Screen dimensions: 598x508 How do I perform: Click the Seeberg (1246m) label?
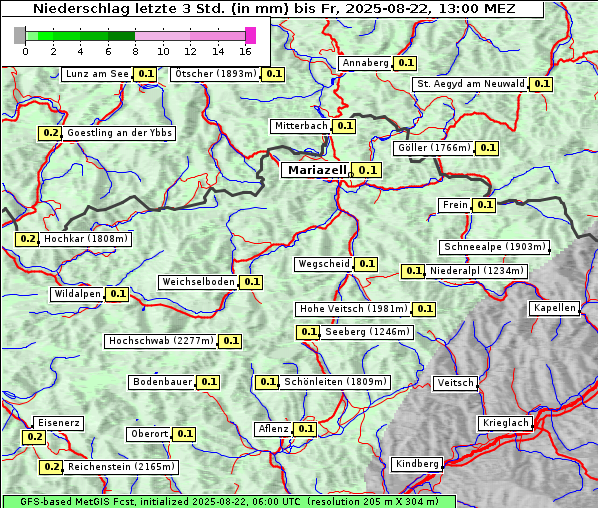[367, 332]
